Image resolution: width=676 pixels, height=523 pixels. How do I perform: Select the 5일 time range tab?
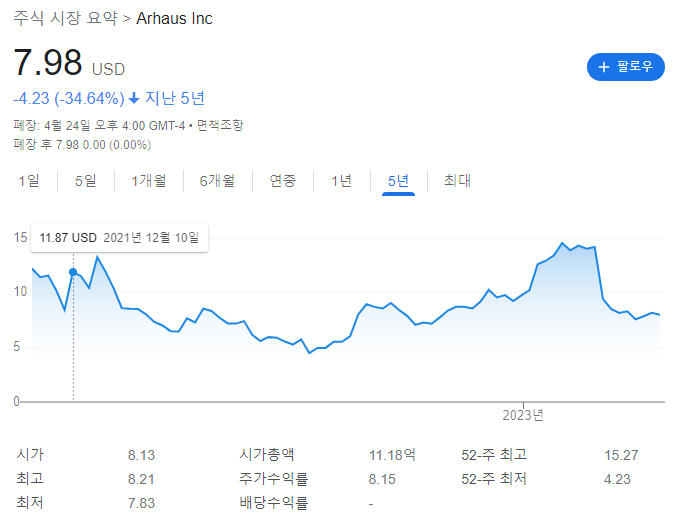(86, 181)
